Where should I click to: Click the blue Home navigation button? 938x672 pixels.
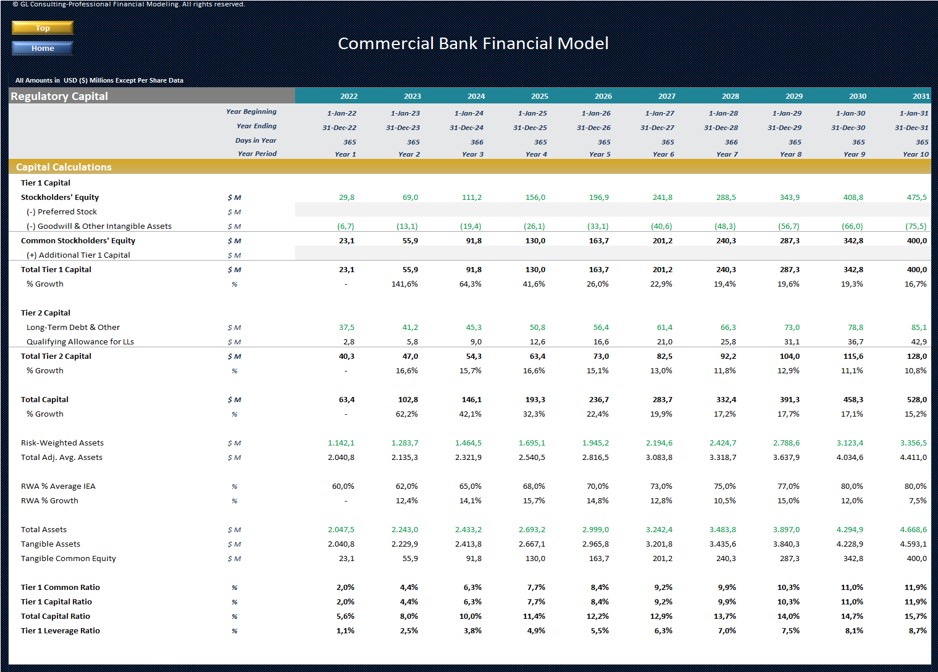(41, 47)
